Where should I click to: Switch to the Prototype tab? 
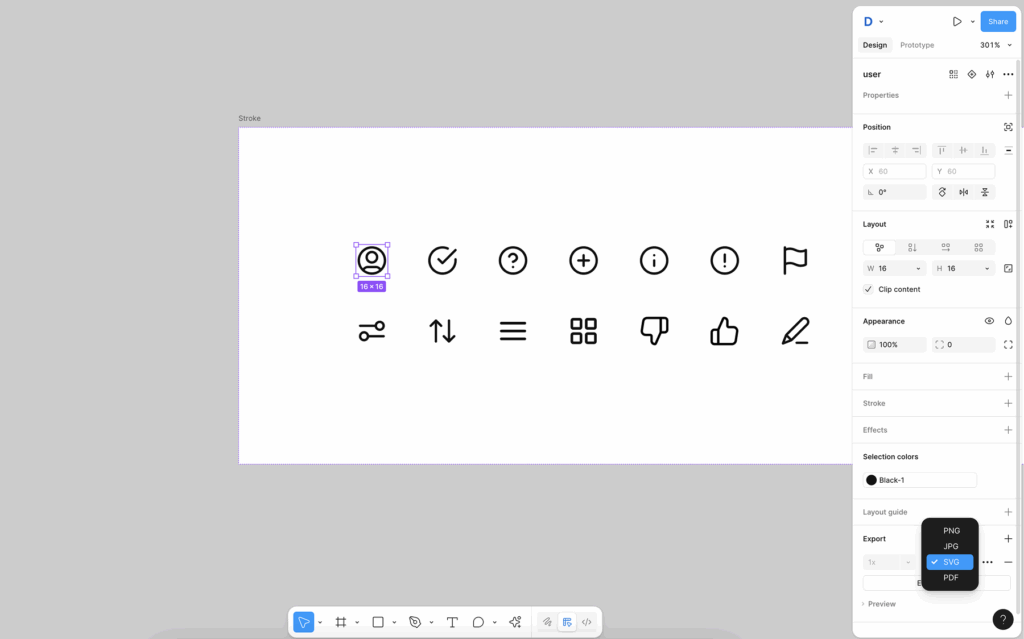917,45
